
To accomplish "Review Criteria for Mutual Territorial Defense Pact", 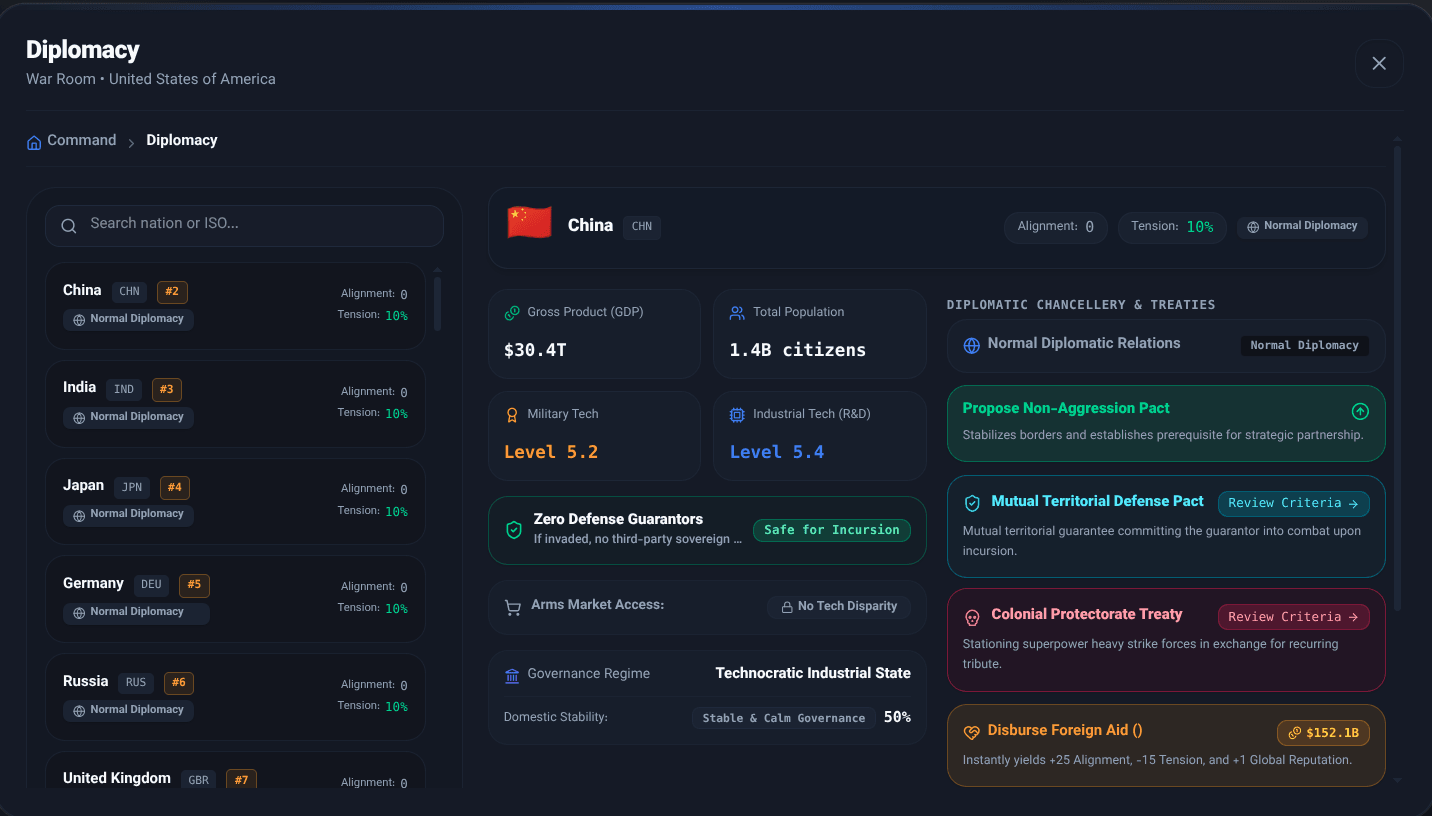I will [1293, 503].
